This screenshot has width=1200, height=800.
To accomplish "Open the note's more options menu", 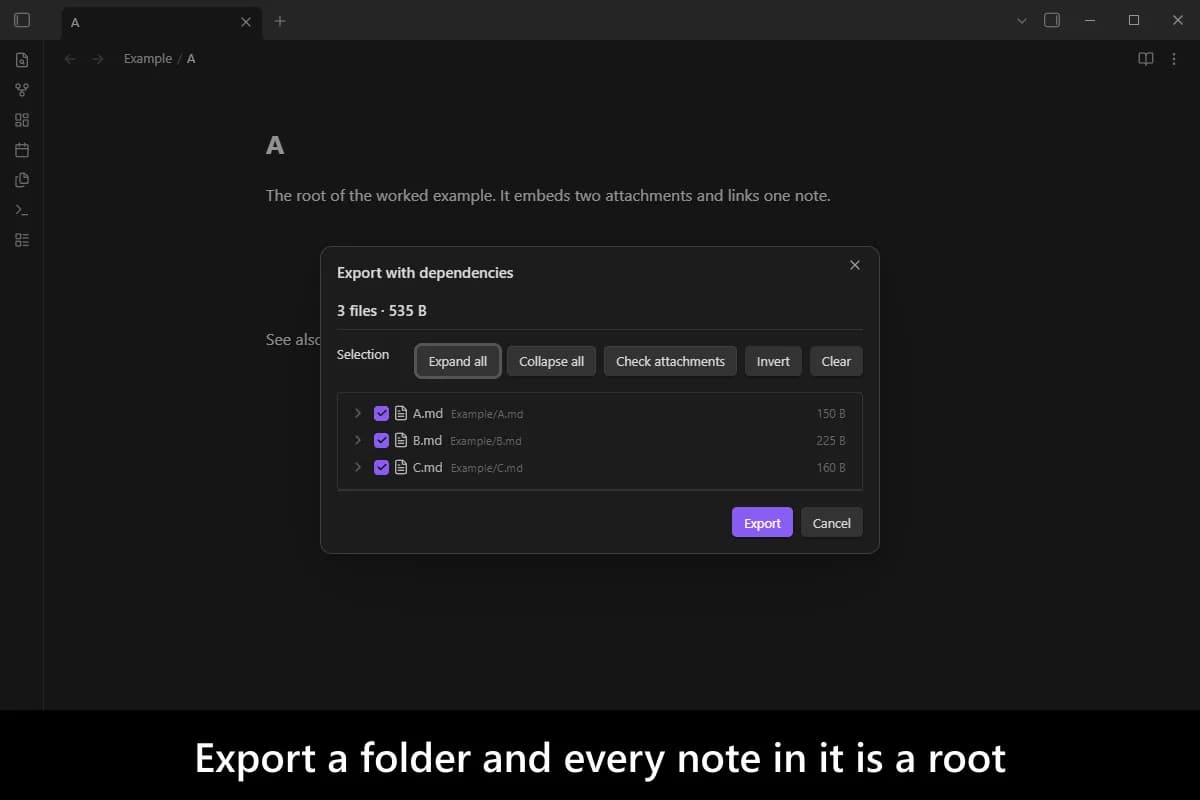I will click(1174, 59).
